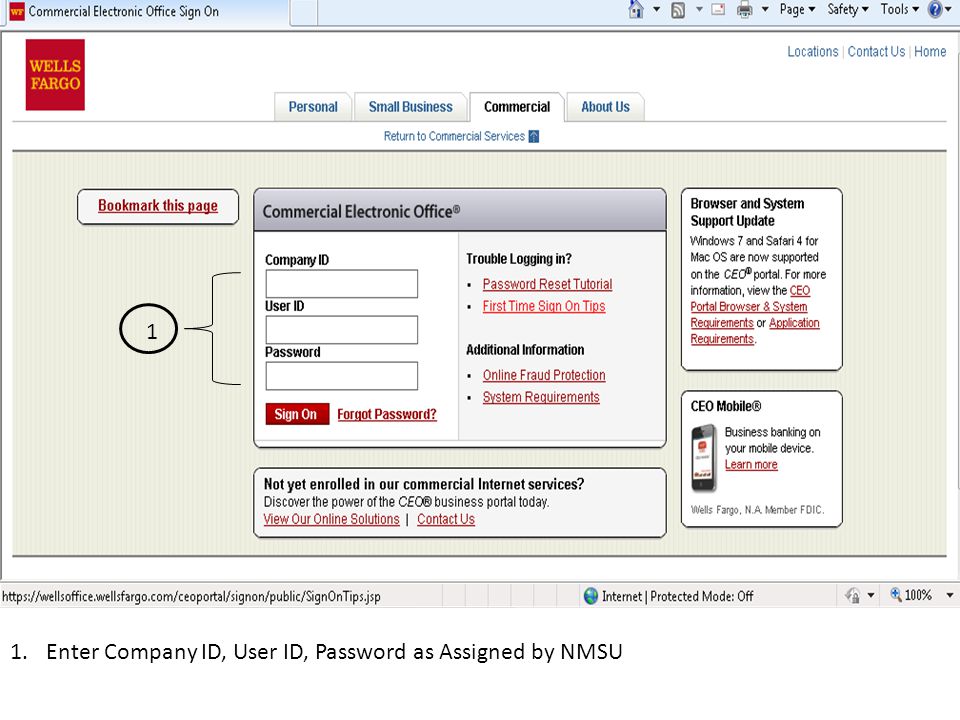Click Contact Us in the enrollment box
The image size is (960, 720).
[x=446, y=519]
